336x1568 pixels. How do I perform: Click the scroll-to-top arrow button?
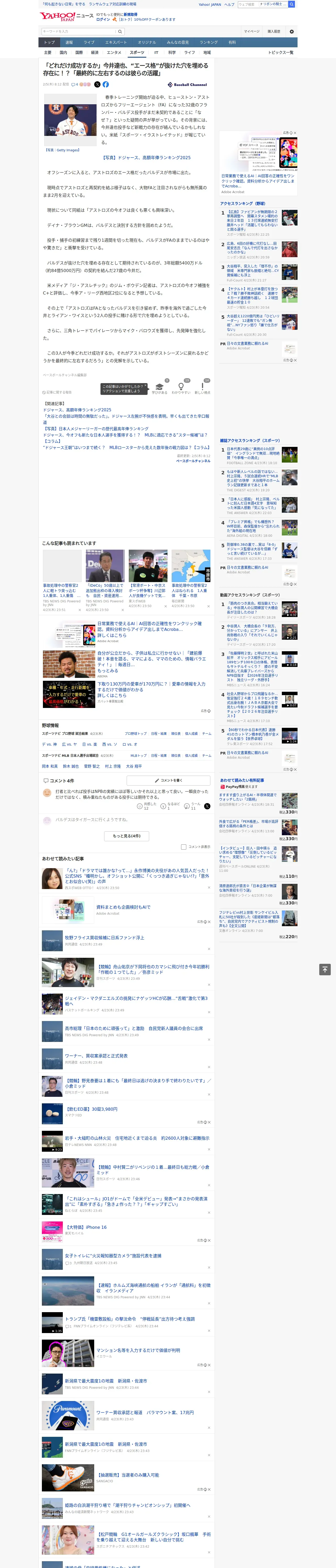[324, 969]
